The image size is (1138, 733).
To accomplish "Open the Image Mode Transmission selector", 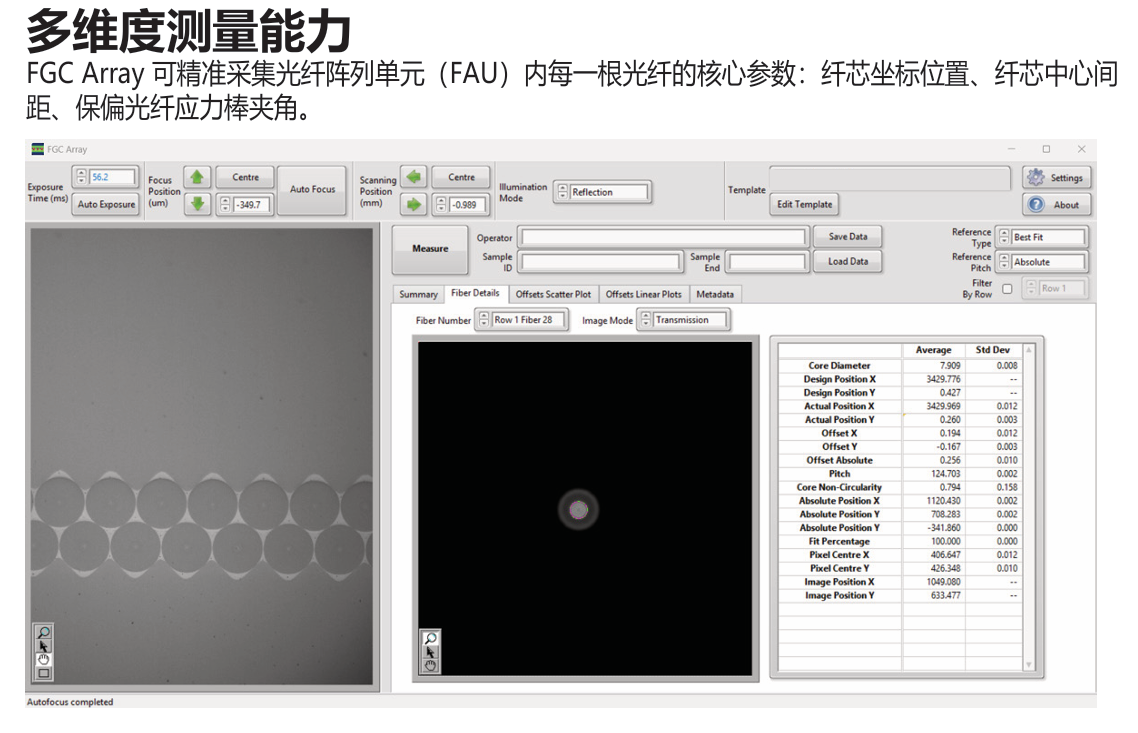I will (x=684, y=320).
